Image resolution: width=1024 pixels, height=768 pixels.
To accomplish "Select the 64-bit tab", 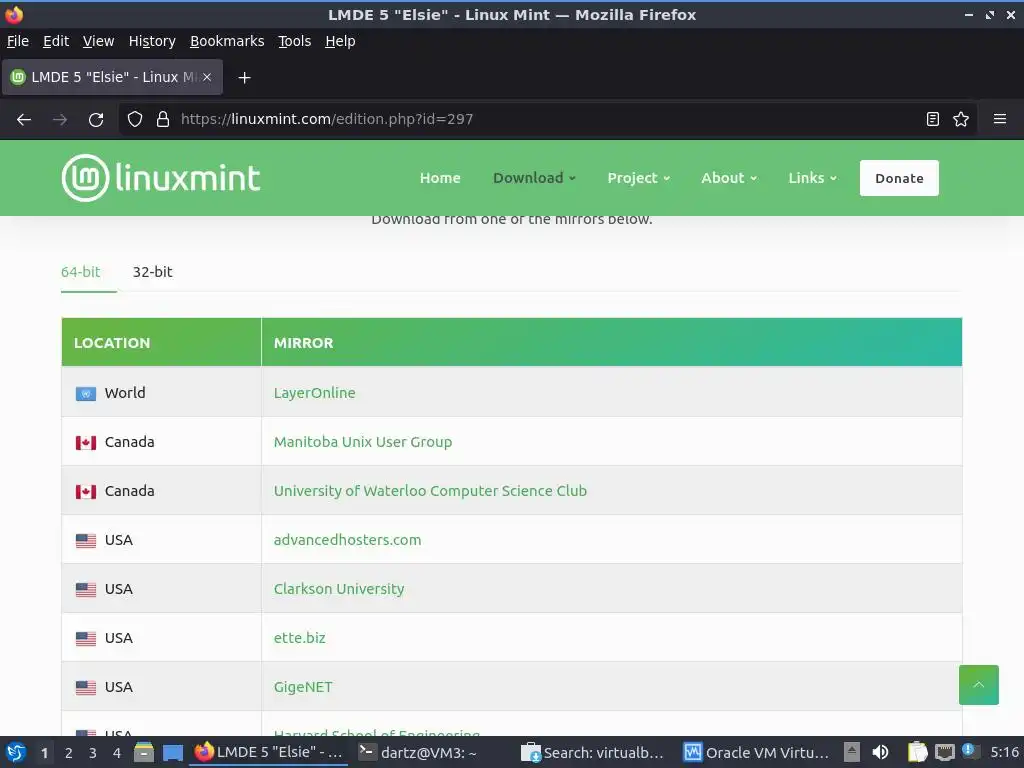I will [80, 272].
